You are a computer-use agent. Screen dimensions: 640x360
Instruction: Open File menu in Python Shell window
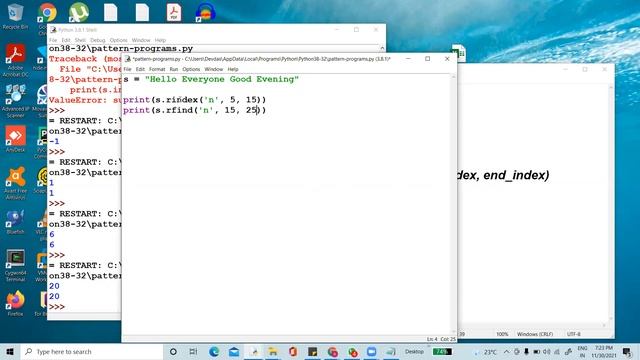click(x=53, y=40)
